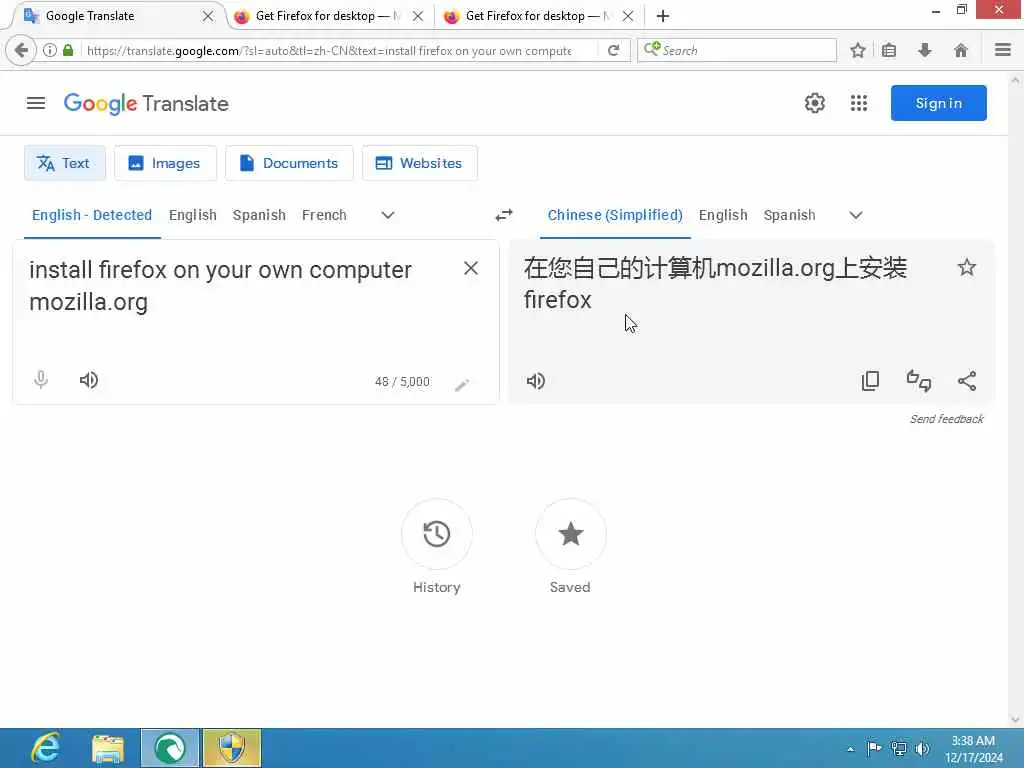This screenshot has height=768, width=1024.
Task: Switch to Images translation
Action: pyautogui.click(x=165, y=163)
